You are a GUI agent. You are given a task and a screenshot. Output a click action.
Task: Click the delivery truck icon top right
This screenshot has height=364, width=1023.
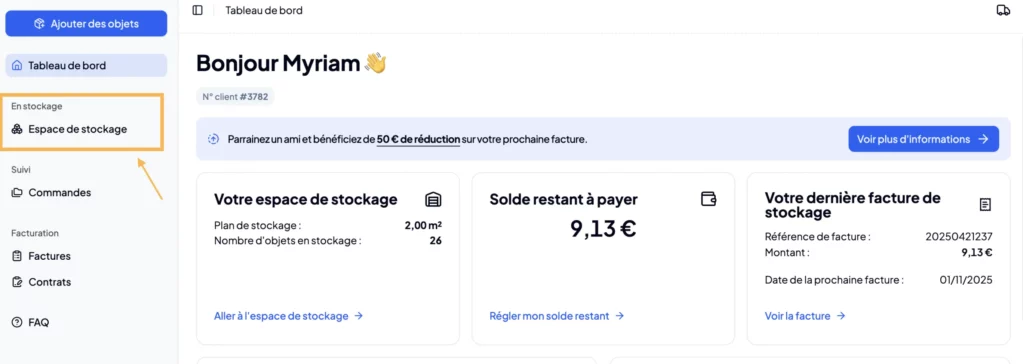tap(1003, 10)
